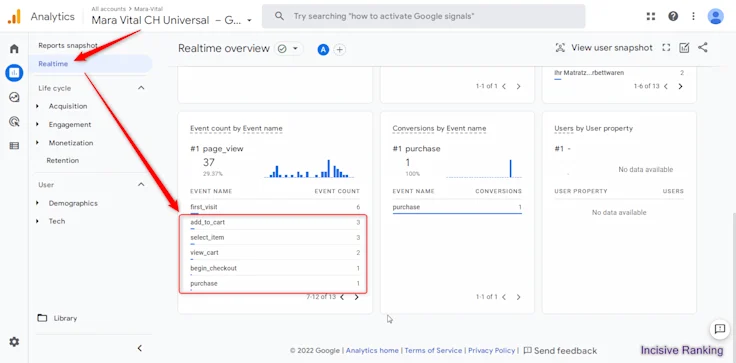Open the Explore icon in left rail
This screenshot has height=363, width=736.
coord(14,97)
